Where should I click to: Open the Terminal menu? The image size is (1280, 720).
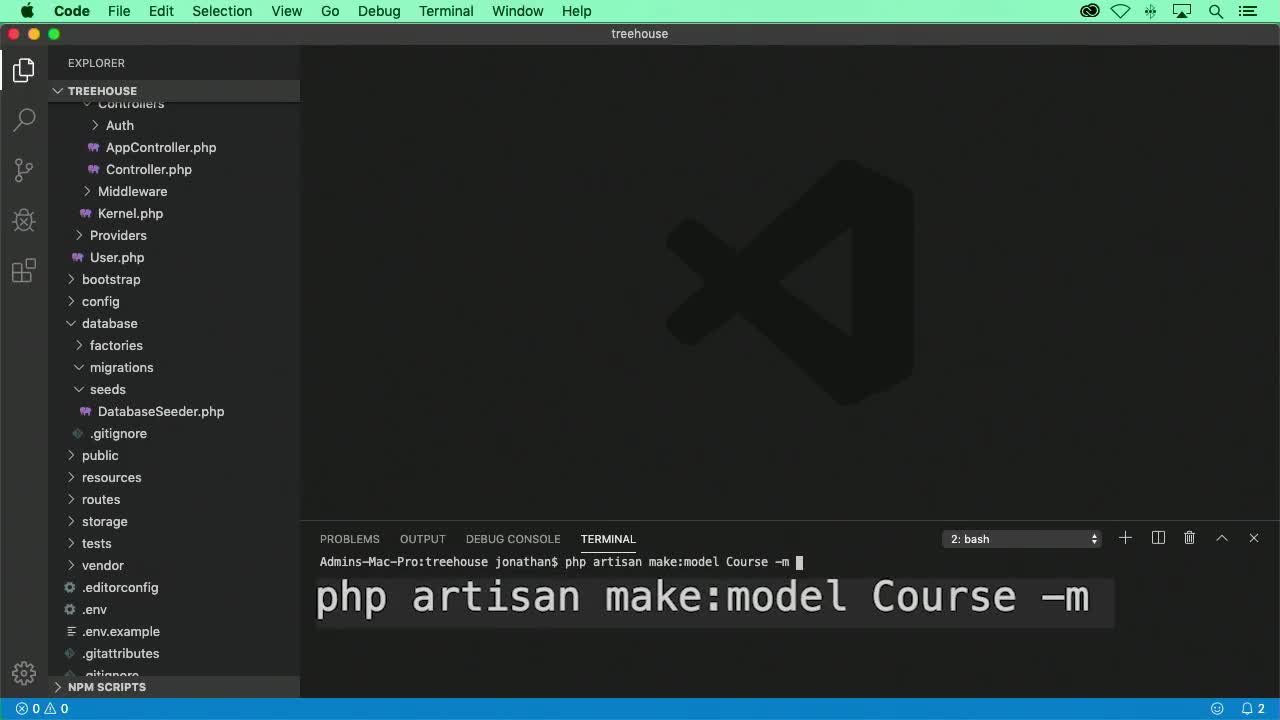pos(446,11)
